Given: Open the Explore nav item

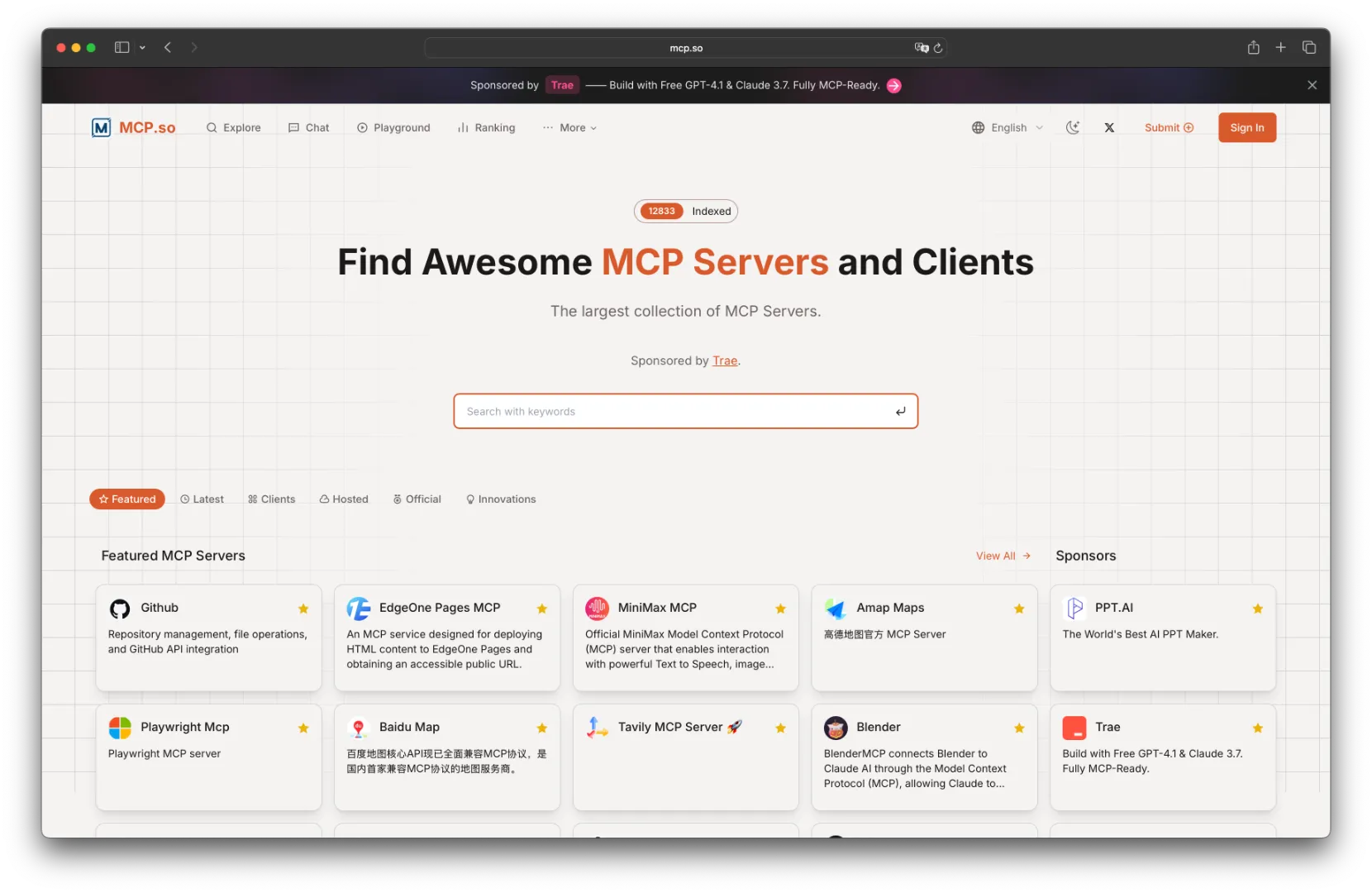Looking at the screenshot, I should point(234,127).
